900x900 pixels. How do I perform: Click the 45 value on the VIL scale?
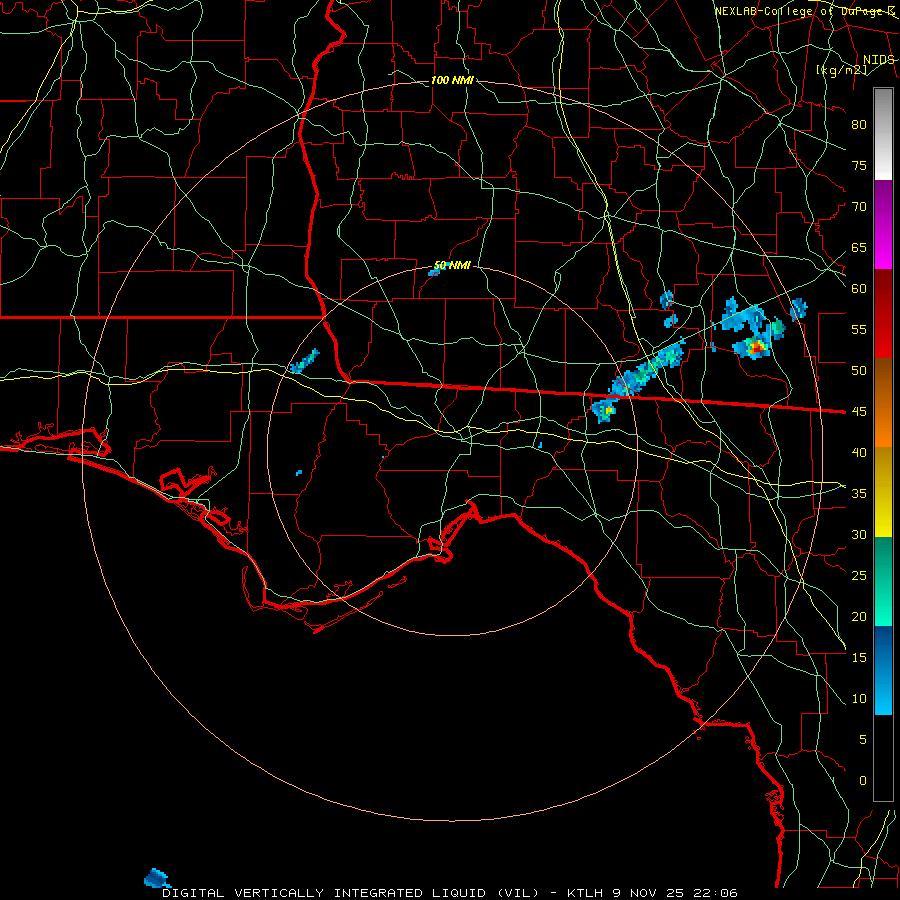(x=859, y=412)
